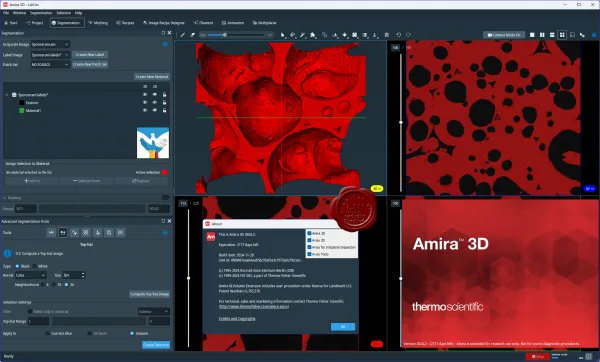Open the File menu
This screenshot has height=362, width=600.
pos(6,13)
